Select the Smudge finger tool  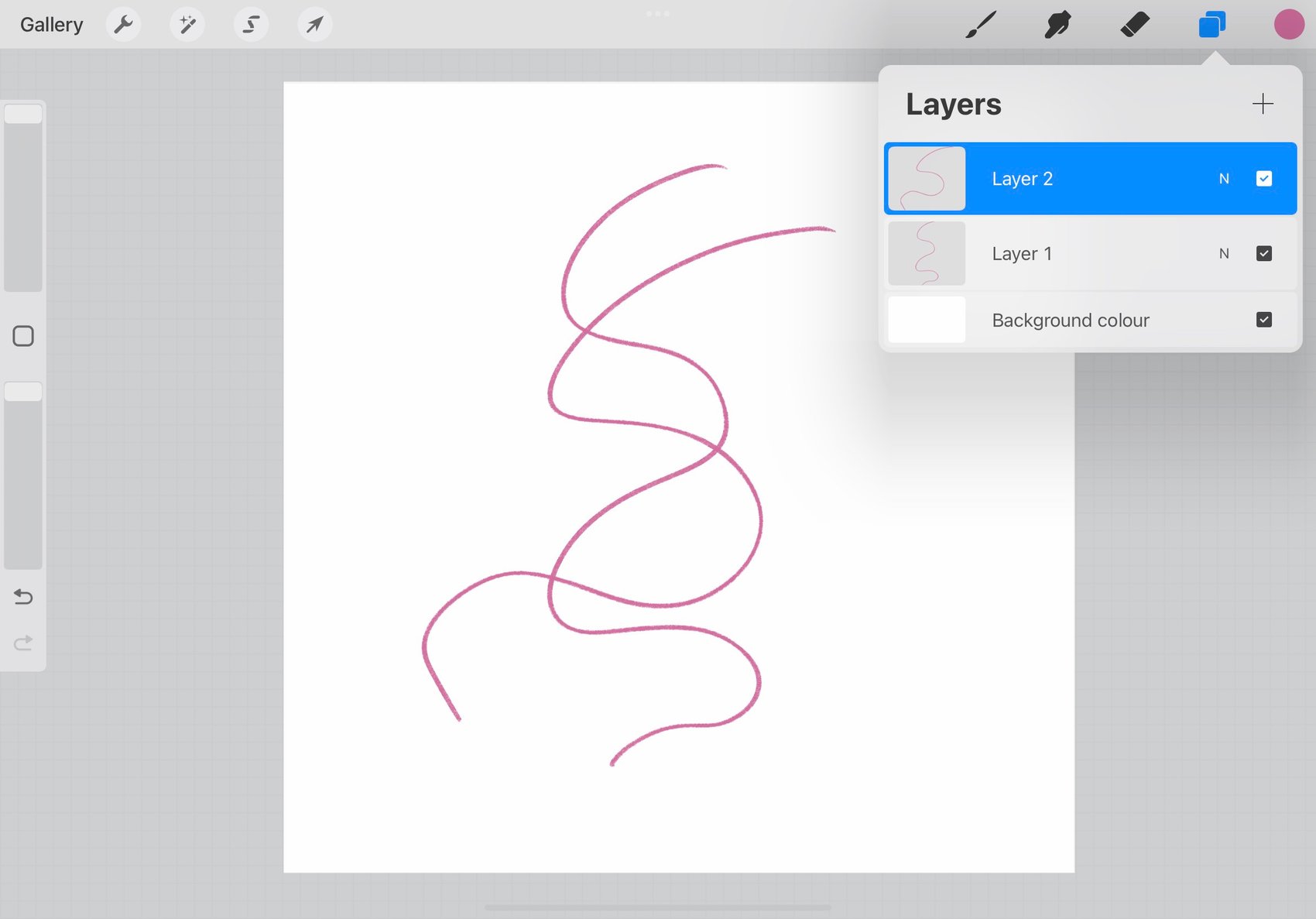[1057, 25]
